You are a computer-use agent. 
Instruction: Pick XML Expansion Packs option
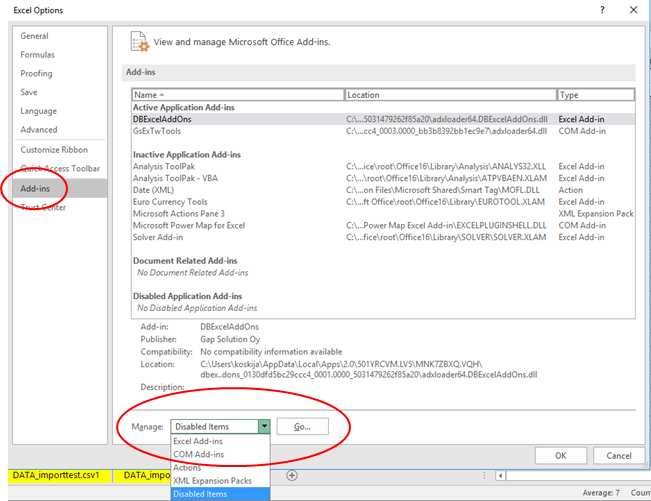(x=213, y=480)
